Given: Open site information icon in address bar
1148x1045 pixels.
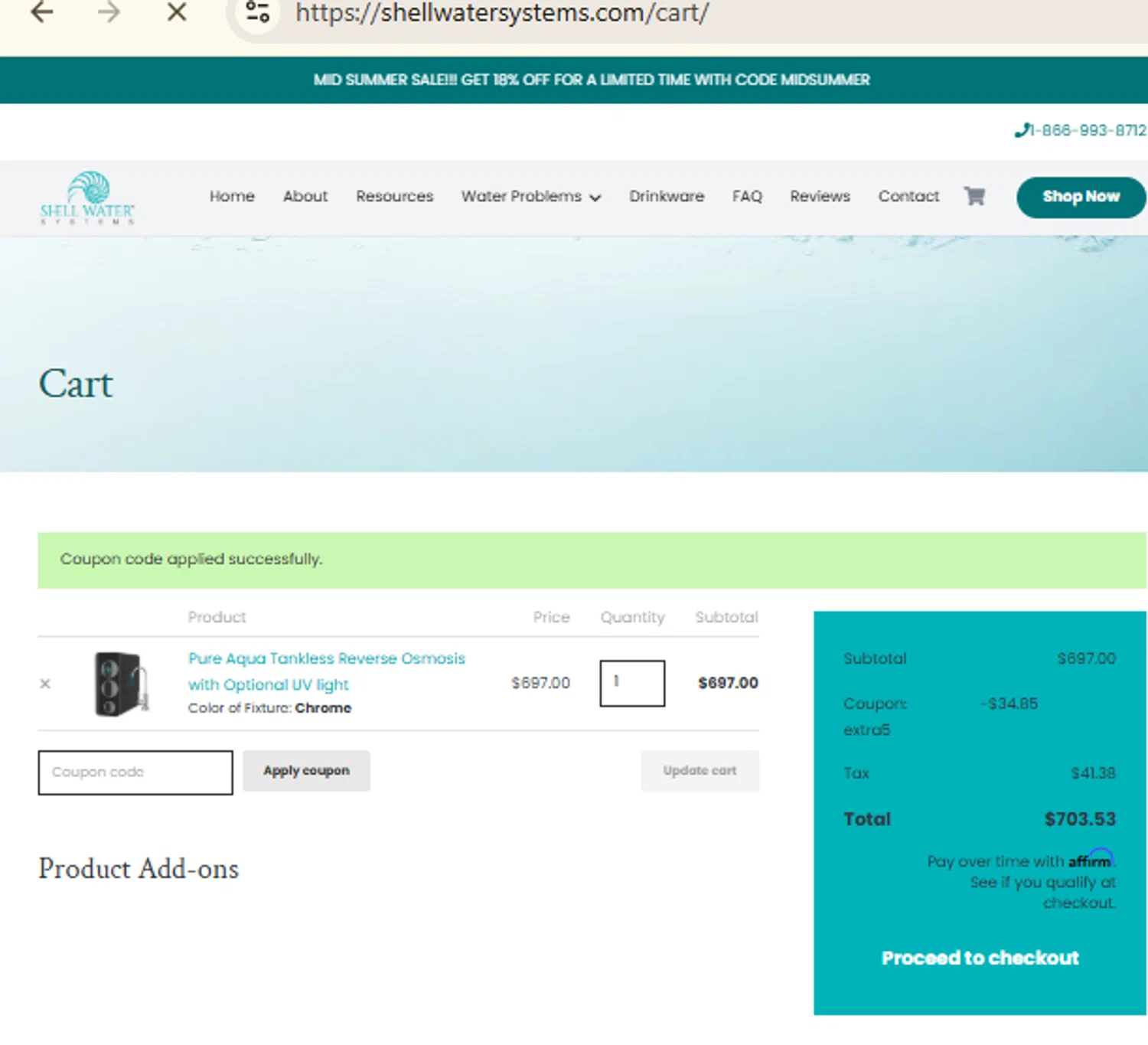Looking at the screenshot, I should pyautogui.click(x=257, y=11).
